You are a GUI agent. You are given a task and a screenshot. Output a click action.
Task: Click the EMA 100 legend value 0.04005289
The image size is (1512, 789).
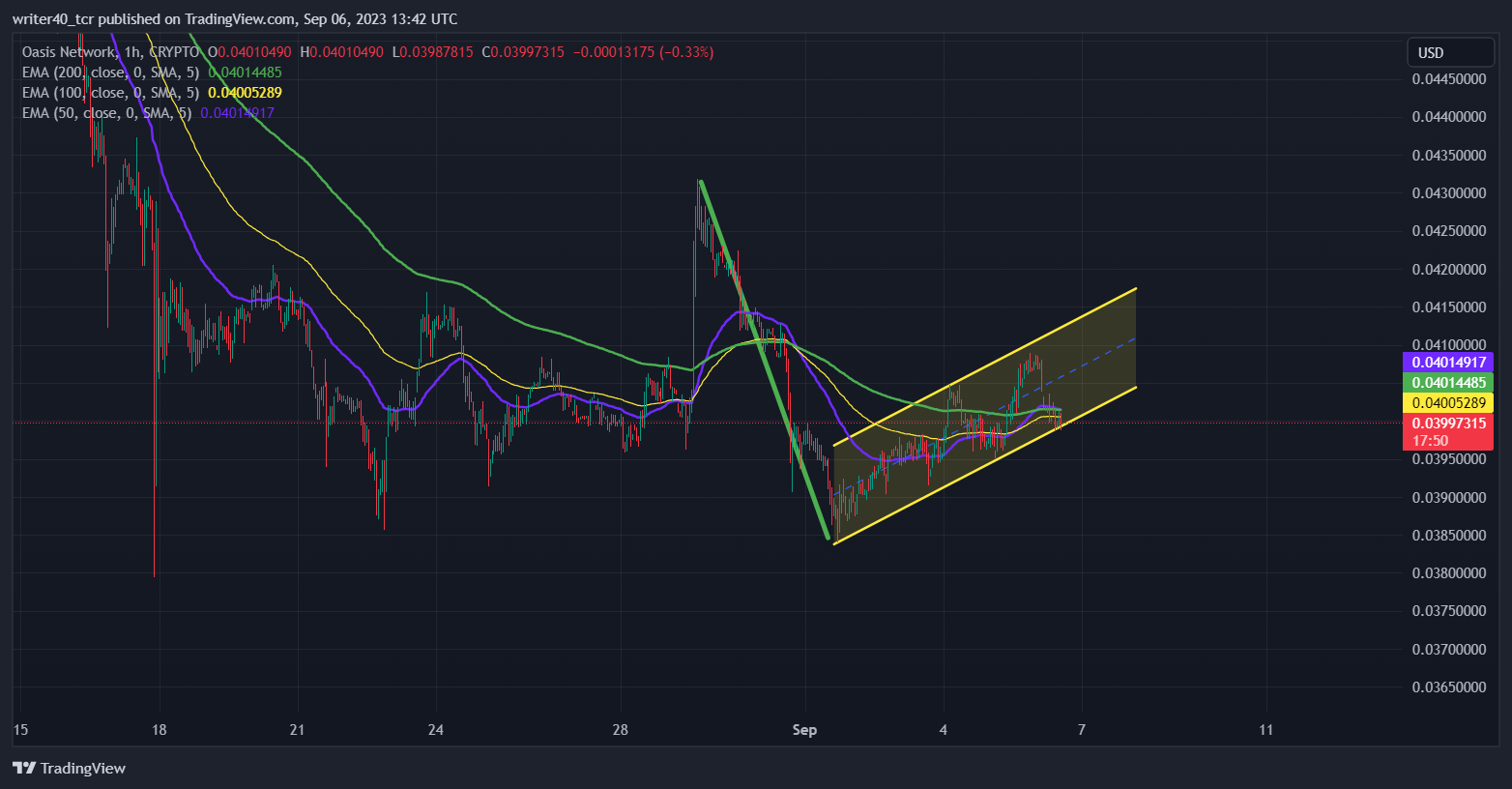(x=246, y=93)
